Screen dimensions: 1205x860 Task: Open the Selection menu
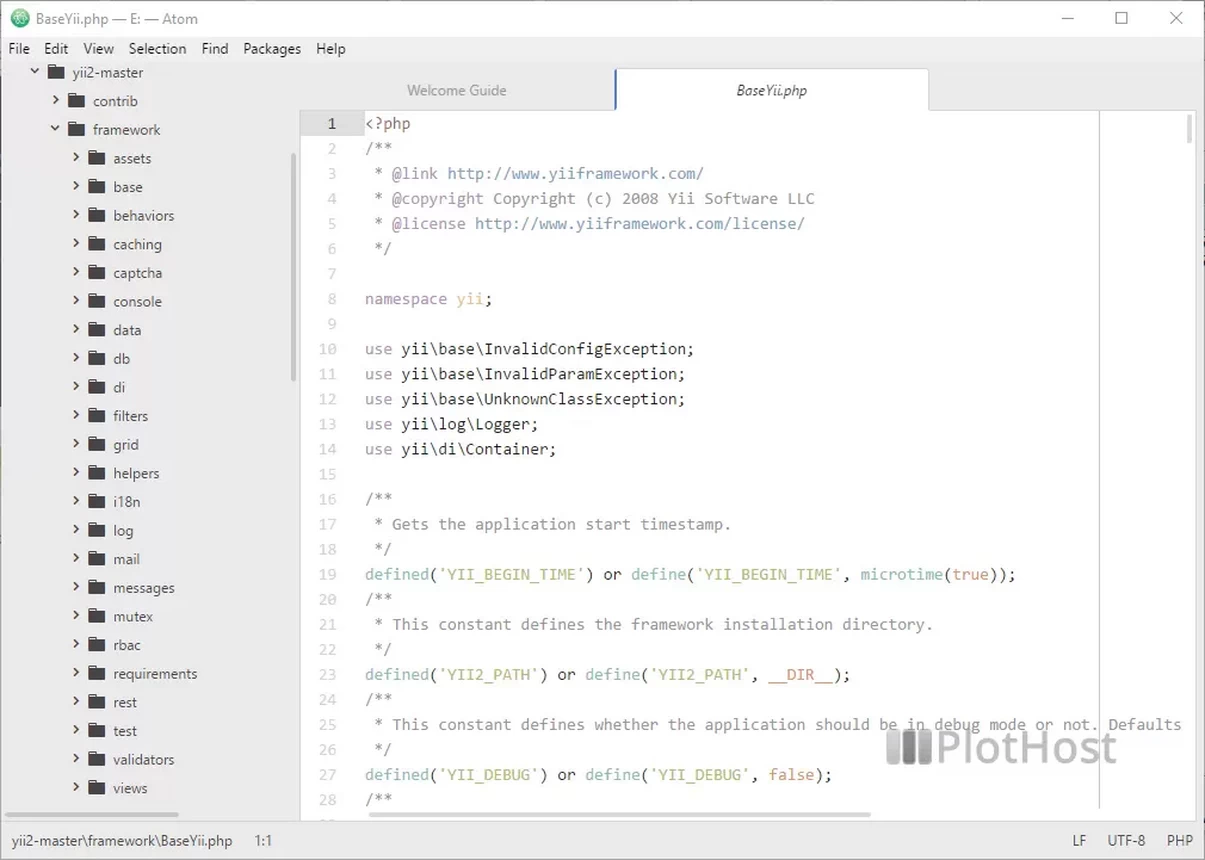(x=157, y=48)
